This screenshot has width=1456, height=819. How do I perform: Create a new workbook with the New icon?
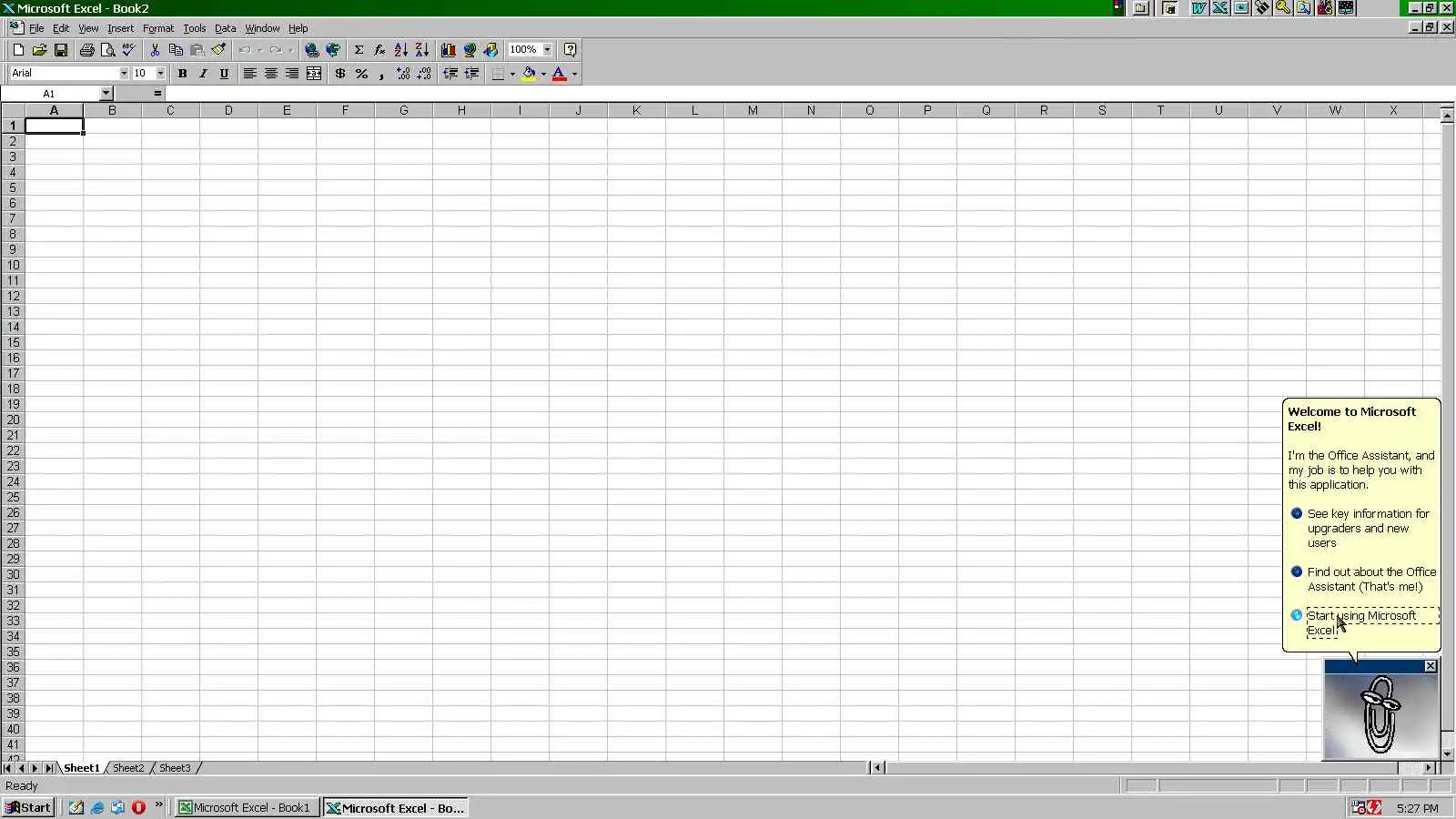pyautogui.click(x=18, y=50)
